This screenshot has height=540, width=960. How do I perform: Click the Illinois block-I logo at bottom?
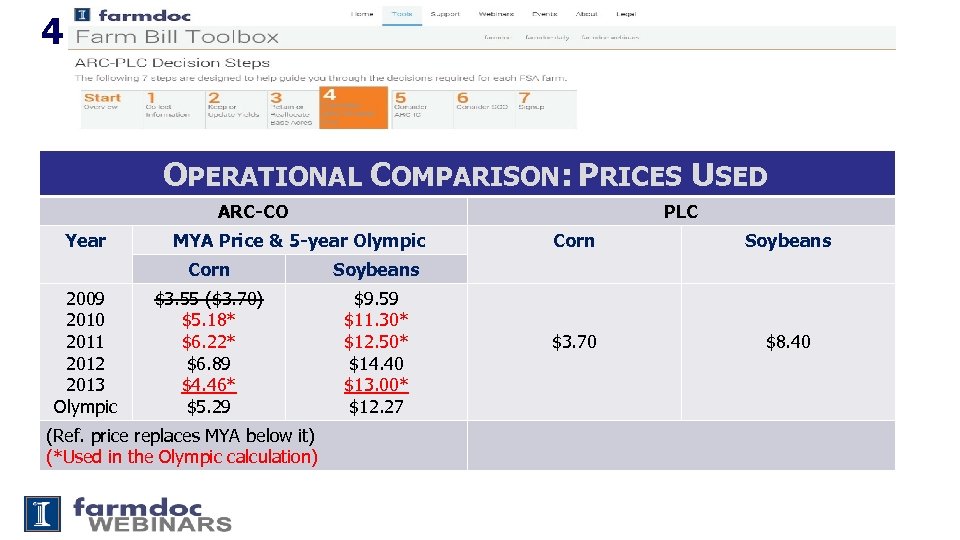click(x=42, y=513)
